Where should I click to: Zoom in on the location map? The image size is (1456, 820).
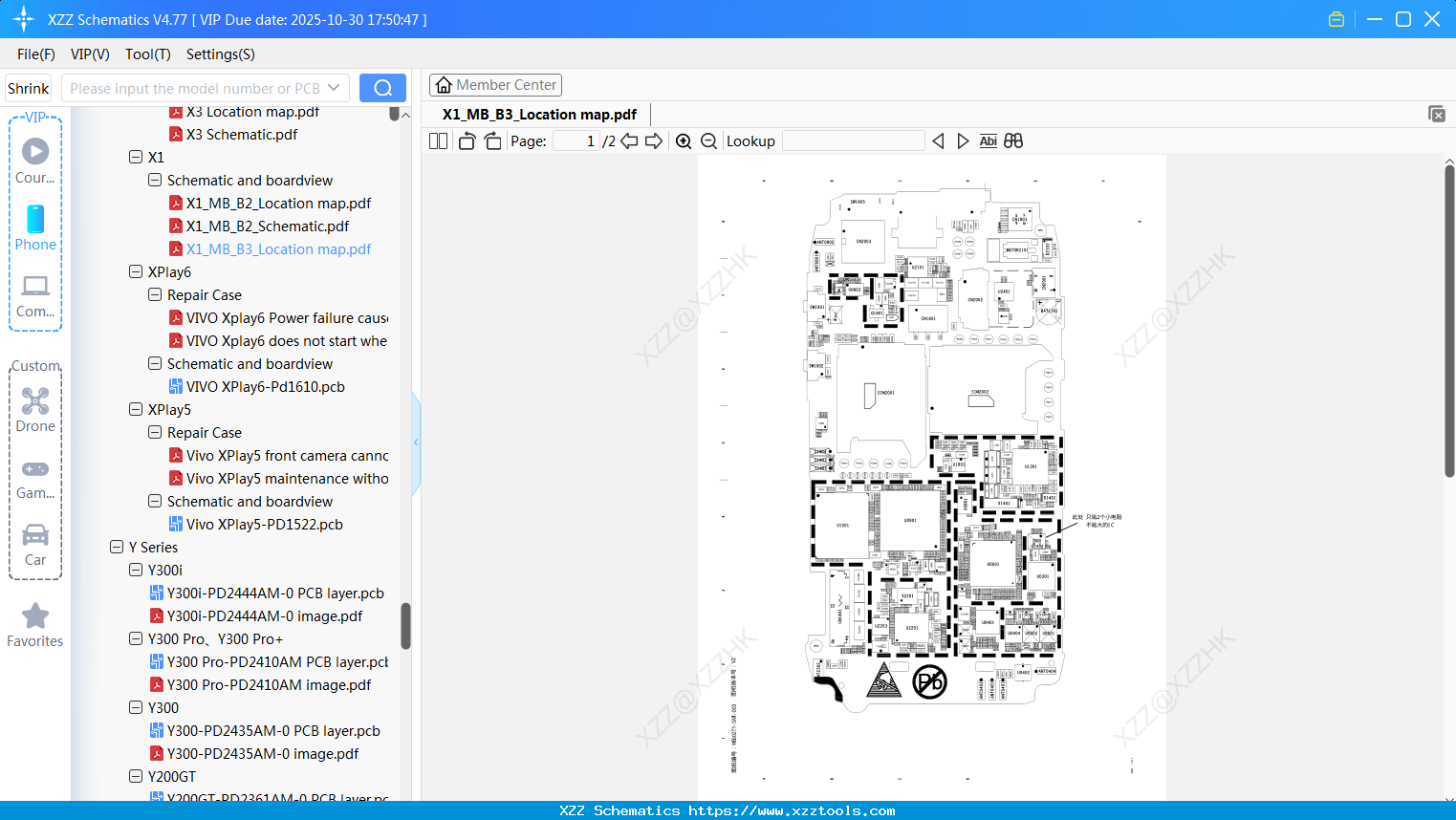684,140
